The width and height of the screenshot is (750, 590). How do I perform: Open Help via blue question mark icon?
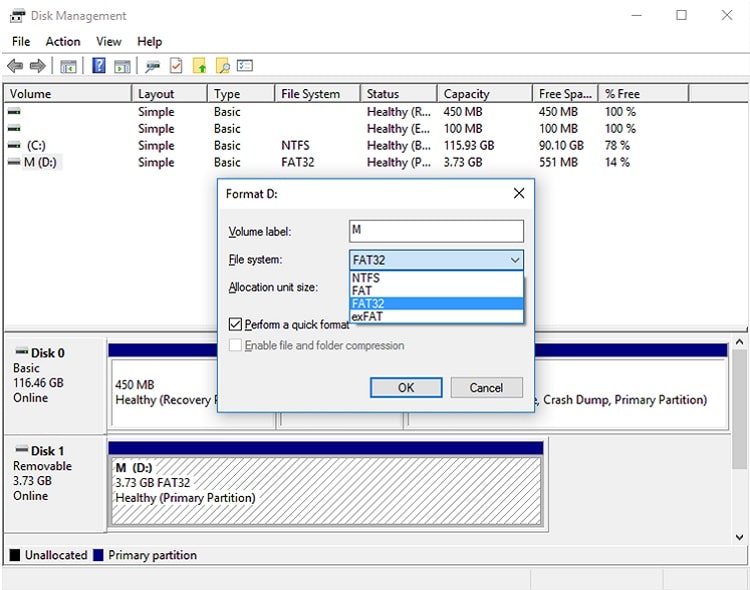99,66
